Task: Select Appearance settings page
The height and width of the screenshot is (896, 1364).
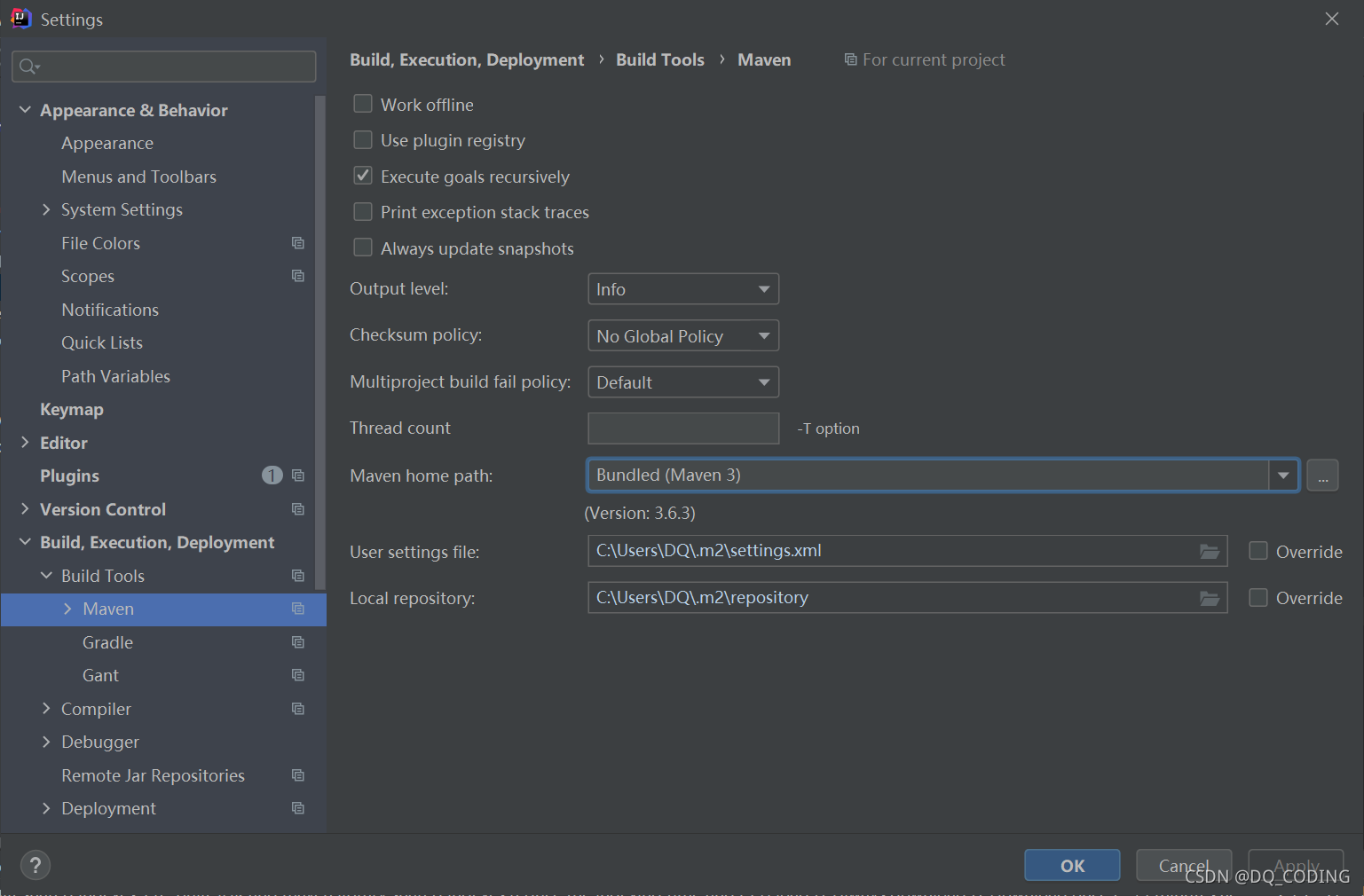Action: (107, 143)
